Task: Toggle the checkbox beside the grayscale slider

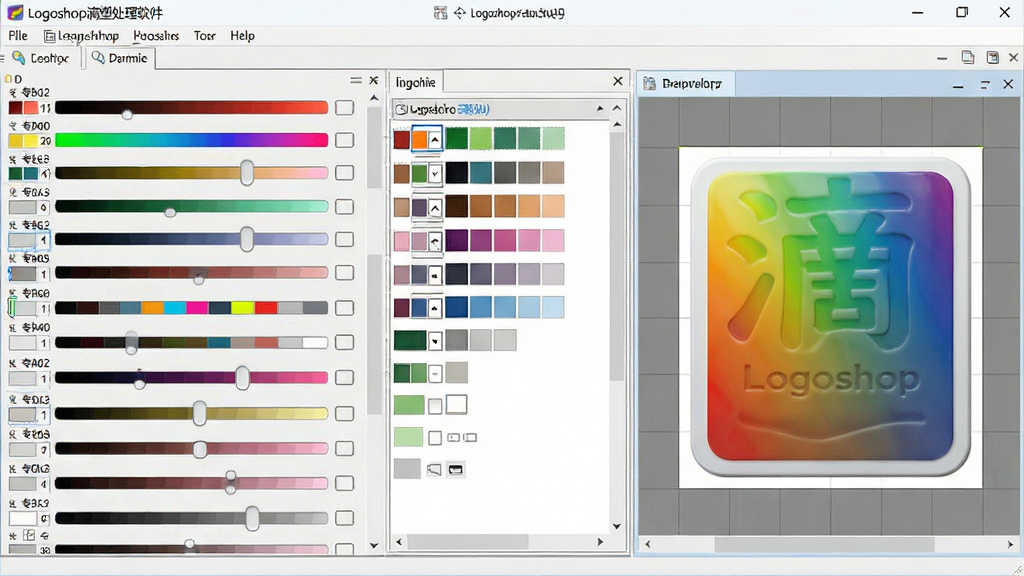Action: pyautogui.click(x=344, y=518)
